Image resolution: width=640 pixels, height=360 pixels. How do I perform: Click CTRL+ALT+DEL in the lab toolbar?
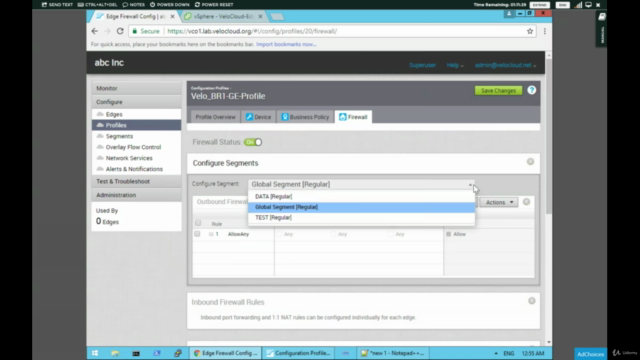(97, 4)
